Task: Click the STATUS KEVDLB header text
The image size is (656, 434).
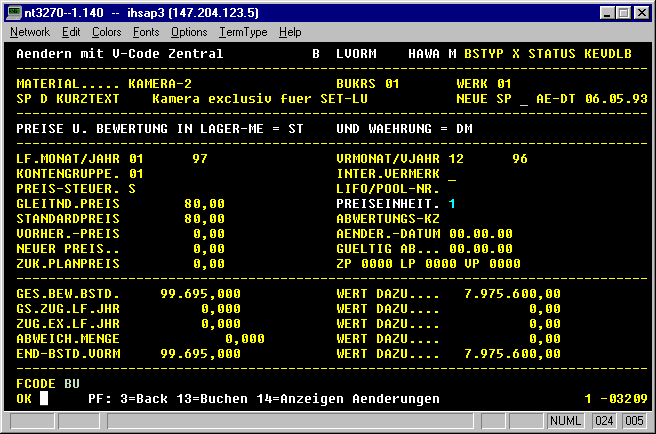Action: click(580, 54)
